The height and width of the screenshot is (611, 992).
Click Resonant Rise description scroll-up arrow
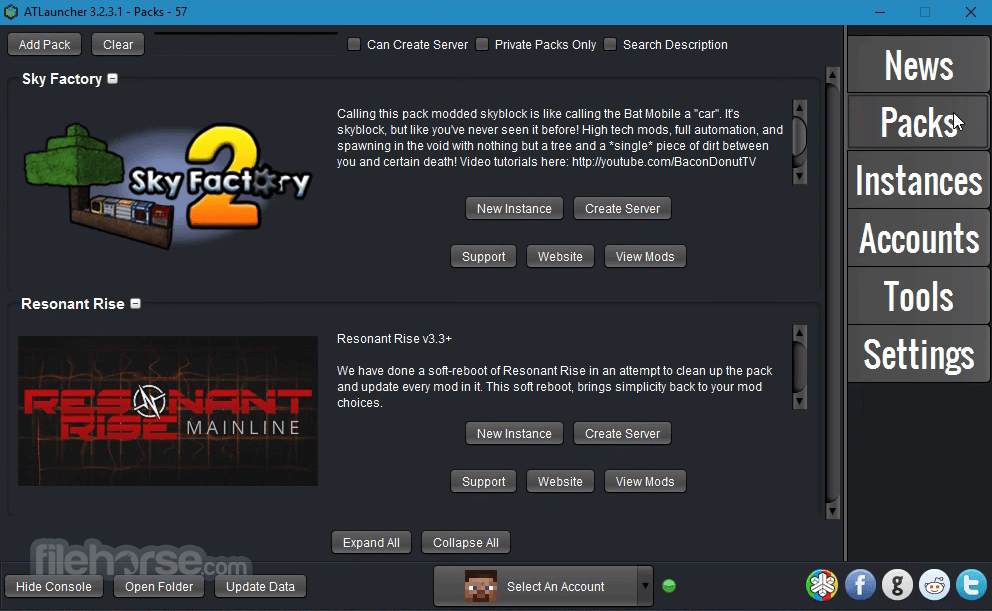800,333
